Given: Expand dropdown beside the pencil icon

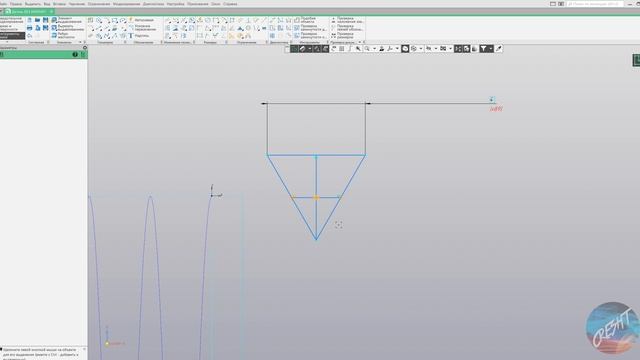Looking at the screenshot, I should (309, 49).
